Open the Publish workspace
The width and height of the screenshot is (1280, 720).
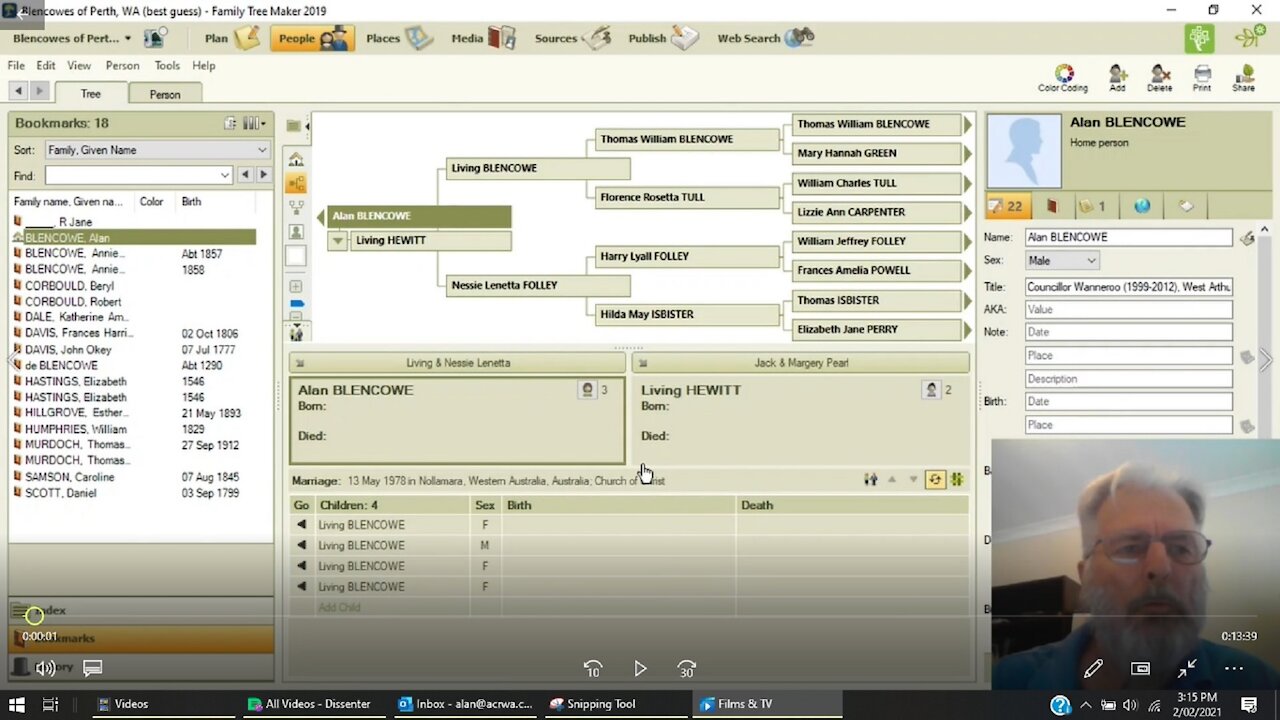663,38
